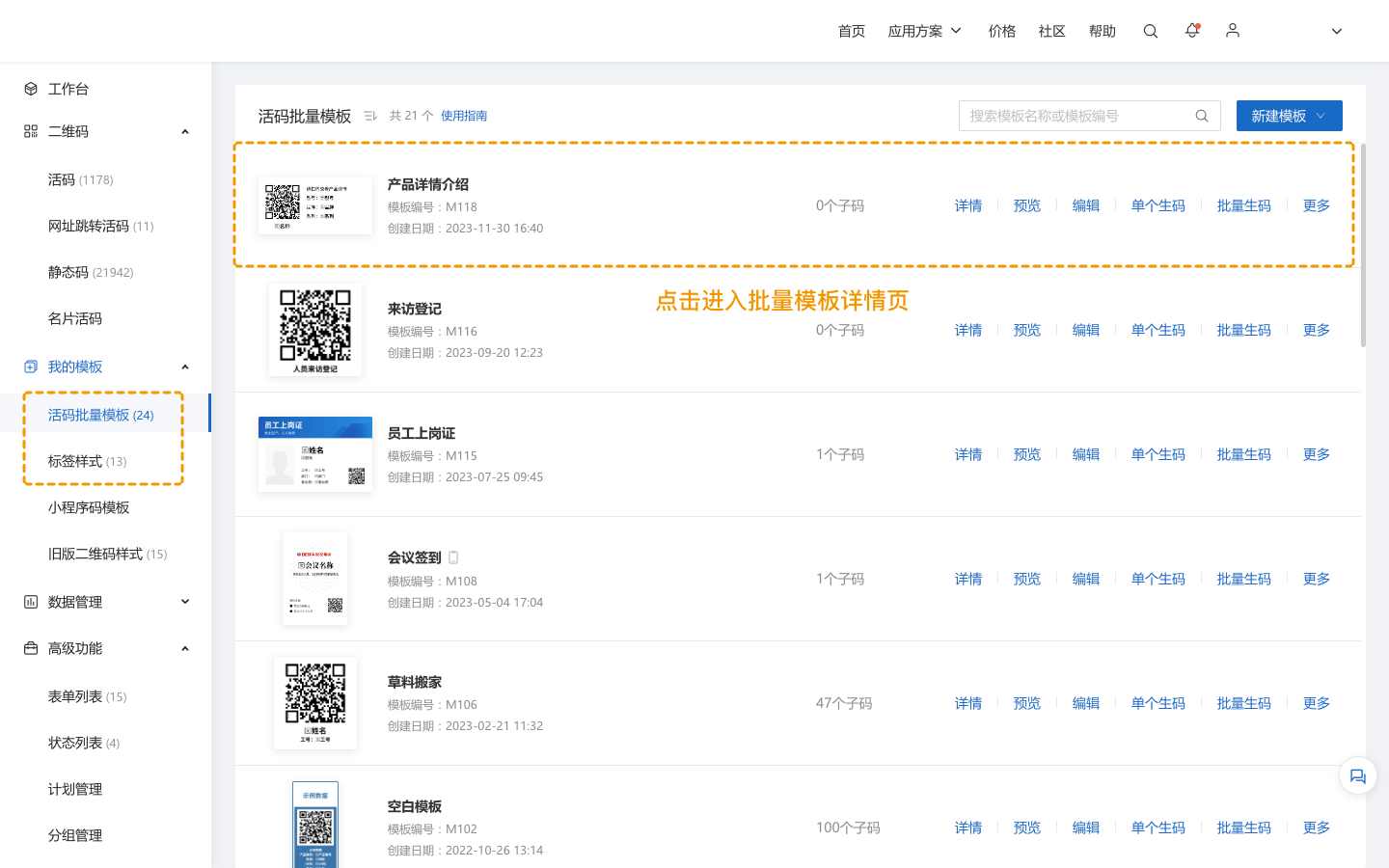Click the 数据管理 chart icon in sidebar

(30, 602)
